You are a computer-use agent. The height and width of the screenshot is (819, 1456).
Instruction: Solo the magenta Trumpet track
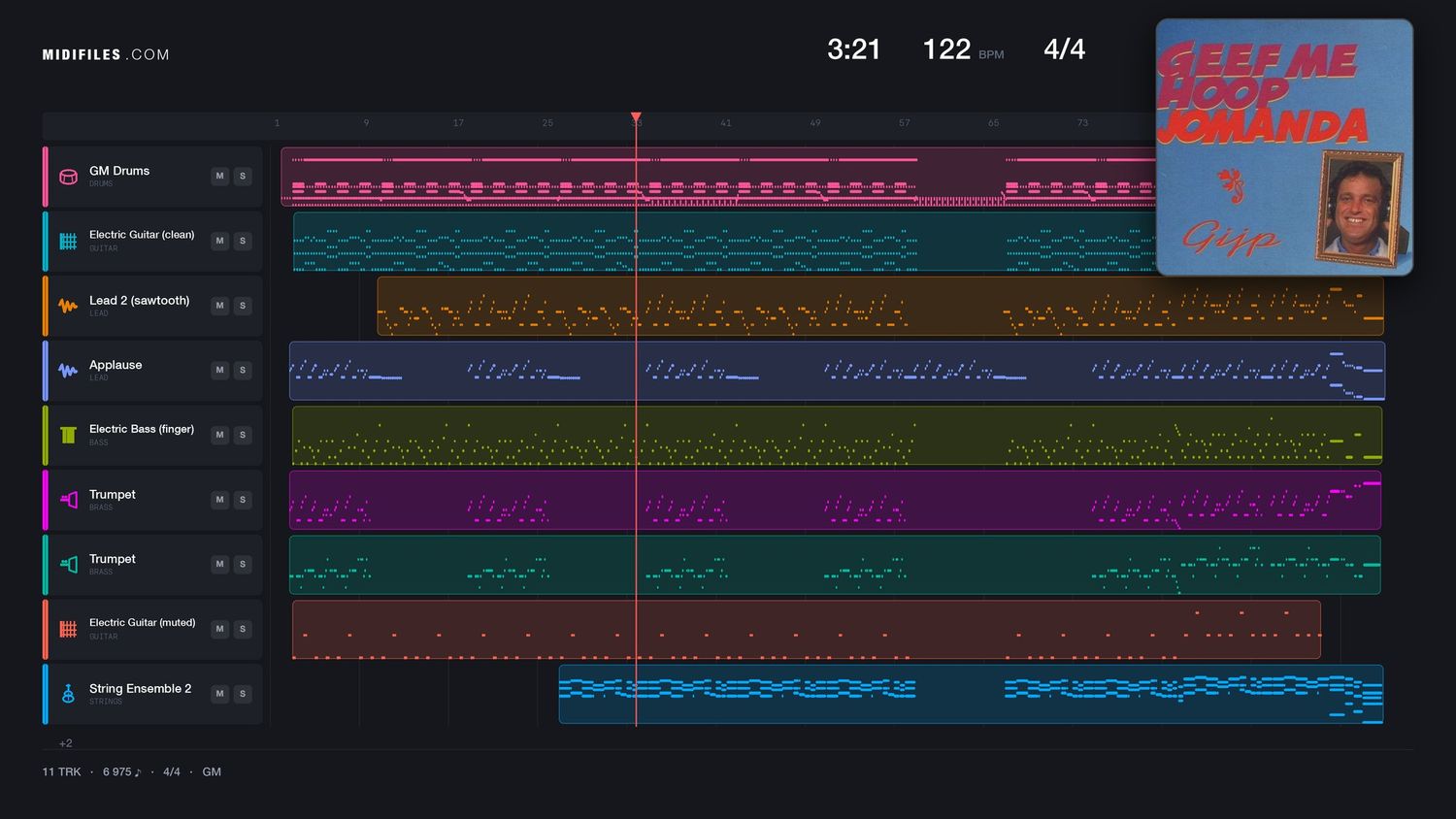[243, 500]
